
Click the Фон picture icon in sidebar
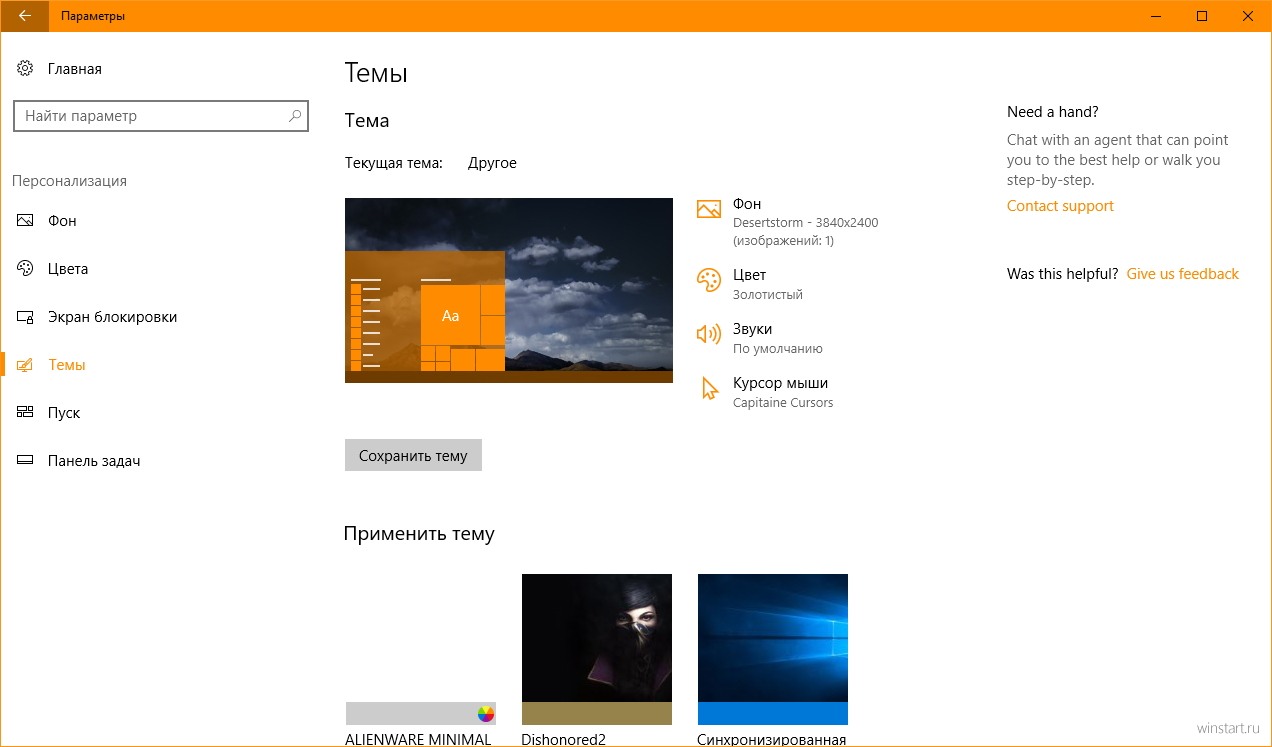[25, 221]
